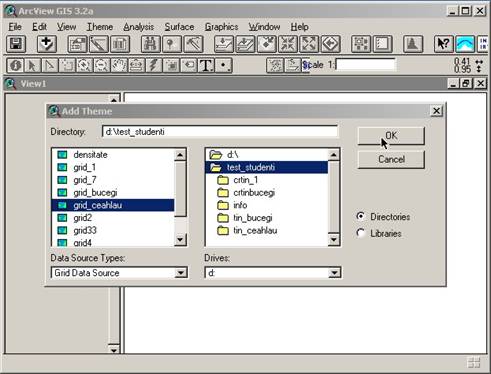Close the Add Theme dialog
Image resolution: width=491 pixels, height=374 pixels.
click(x=436, y=111)
